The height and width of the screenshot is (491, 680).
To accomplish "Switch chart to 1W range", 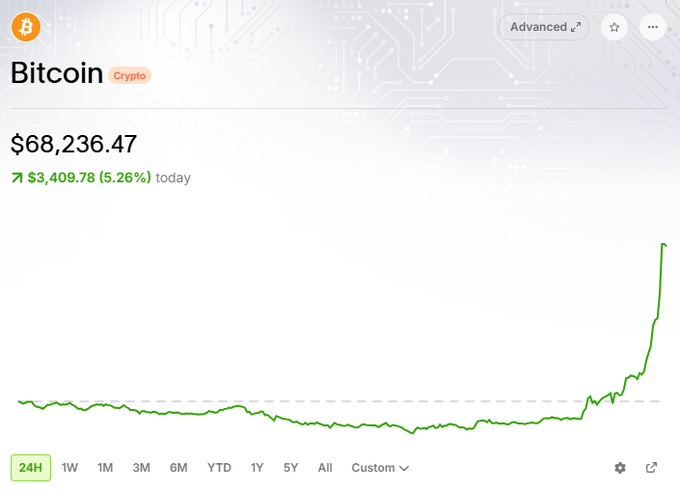I will click(69, 468).
